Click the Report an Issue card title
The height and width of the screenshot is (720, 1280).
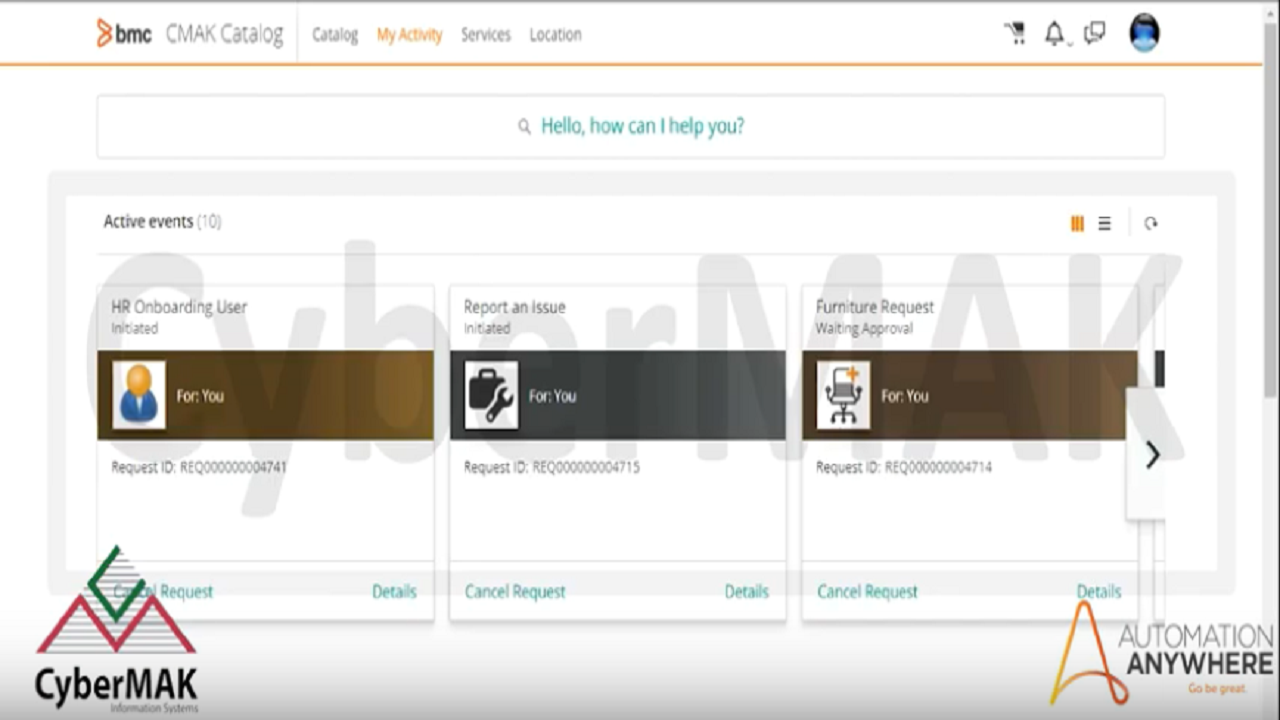coord(515,307)
